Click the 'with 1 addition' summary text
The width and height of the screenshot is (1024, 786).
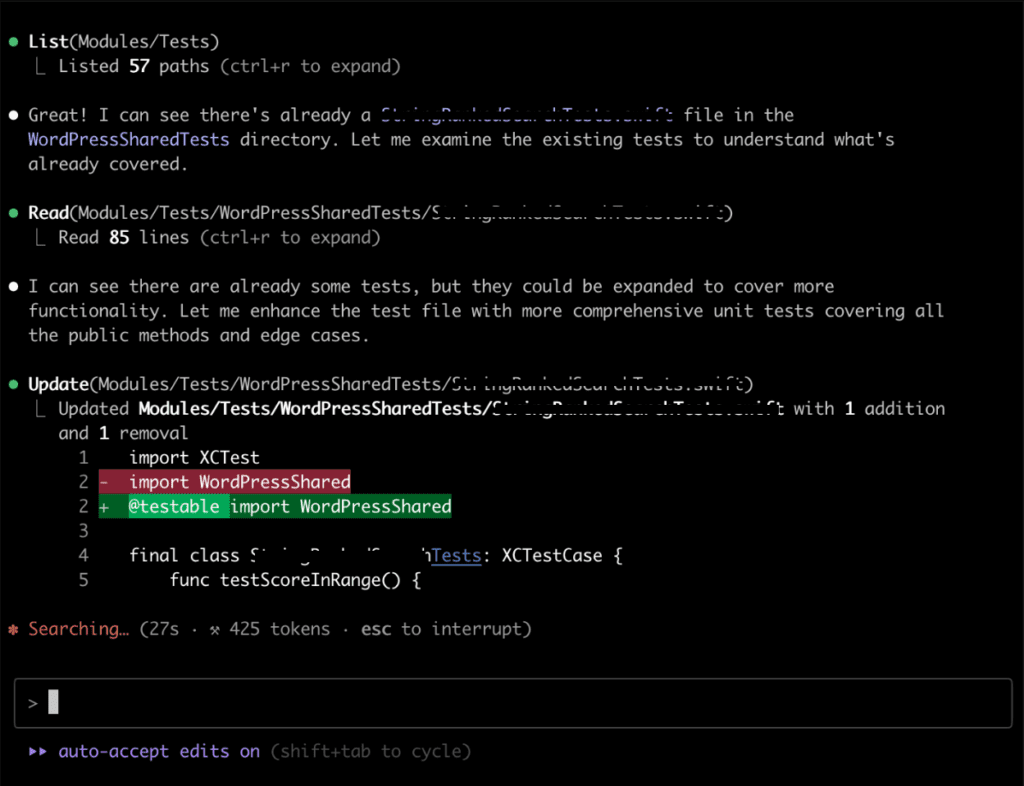[x=869, y=409]
